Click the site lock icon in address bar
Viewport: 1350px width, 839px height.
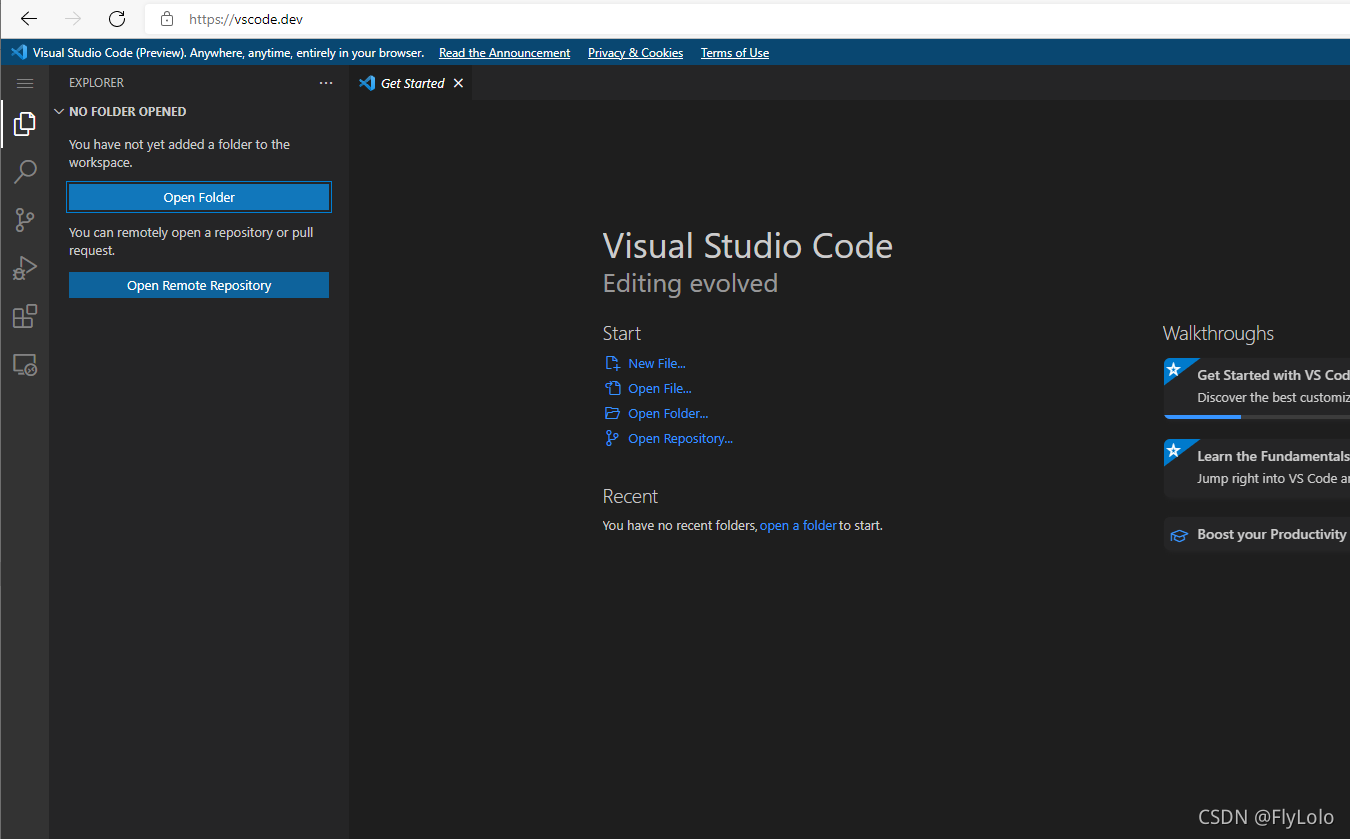click(167, 19)
